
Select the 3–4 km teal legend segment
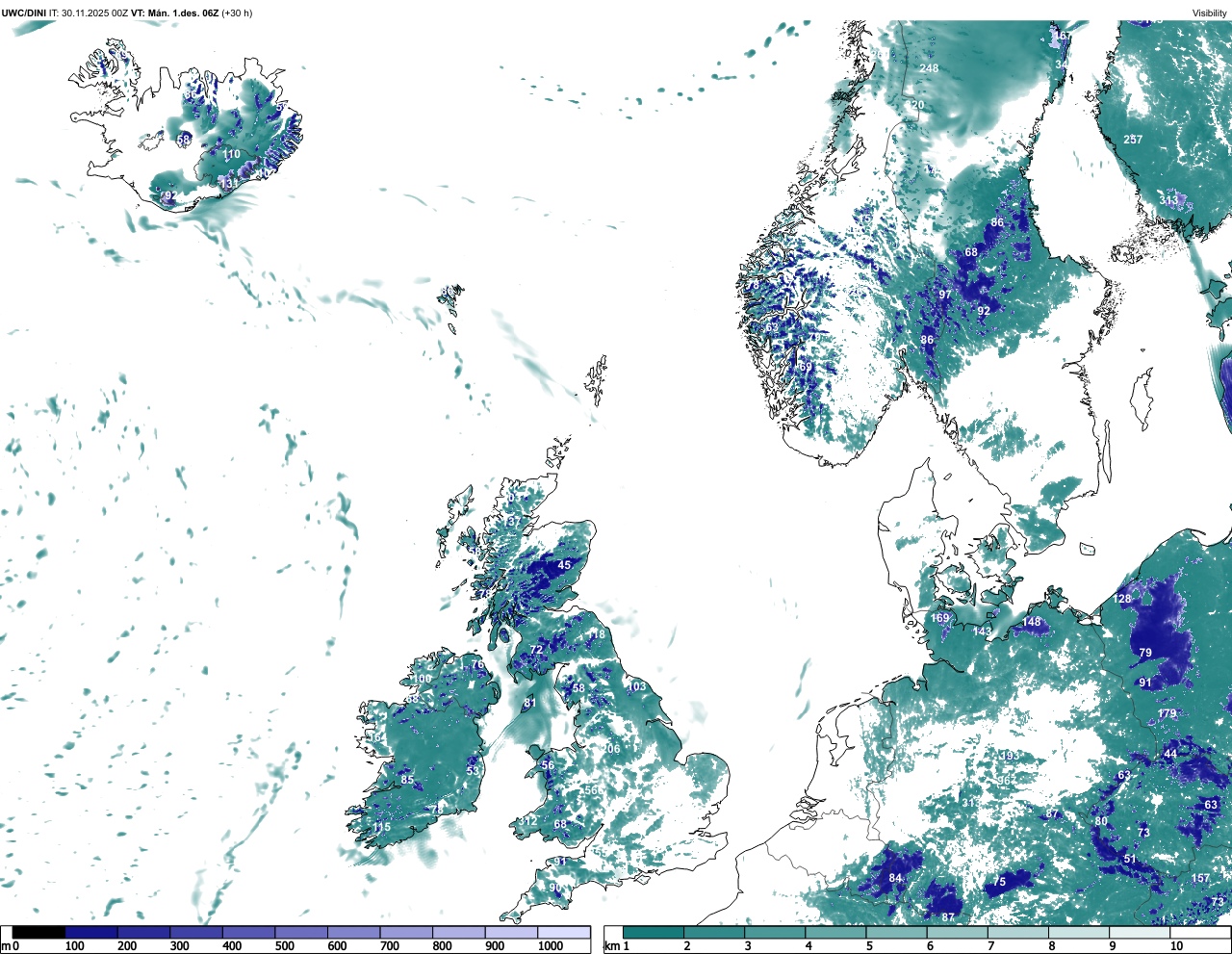tap(775, 933)
